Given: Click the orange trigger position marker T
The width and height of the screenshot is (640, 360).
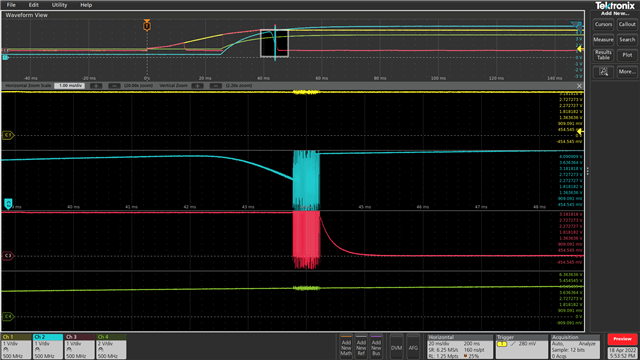Looking at the screenshot, I should 147,25.
